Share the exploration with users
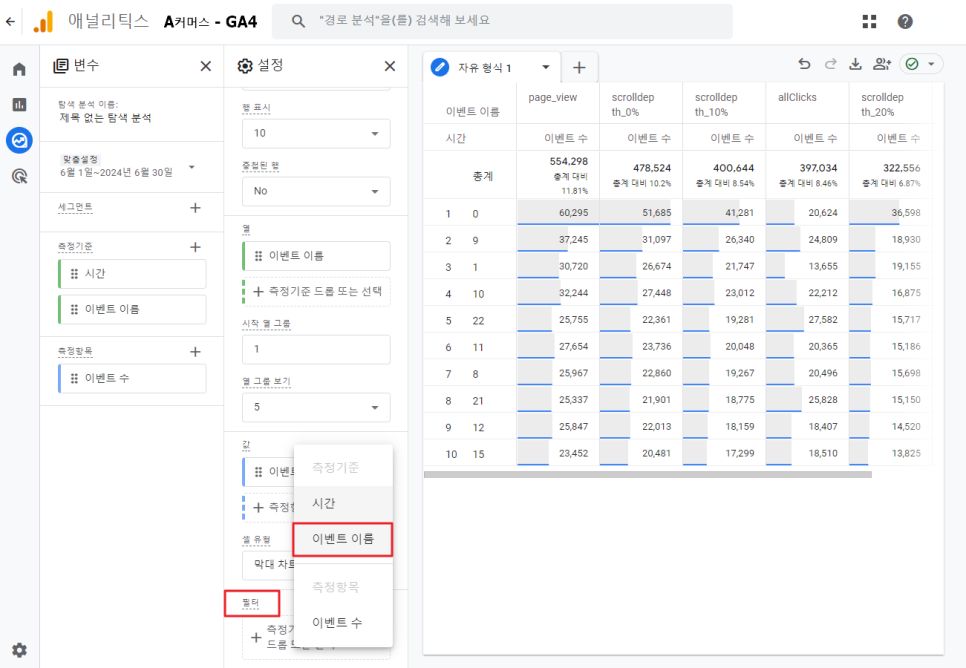966x668 pixels. 882,63
